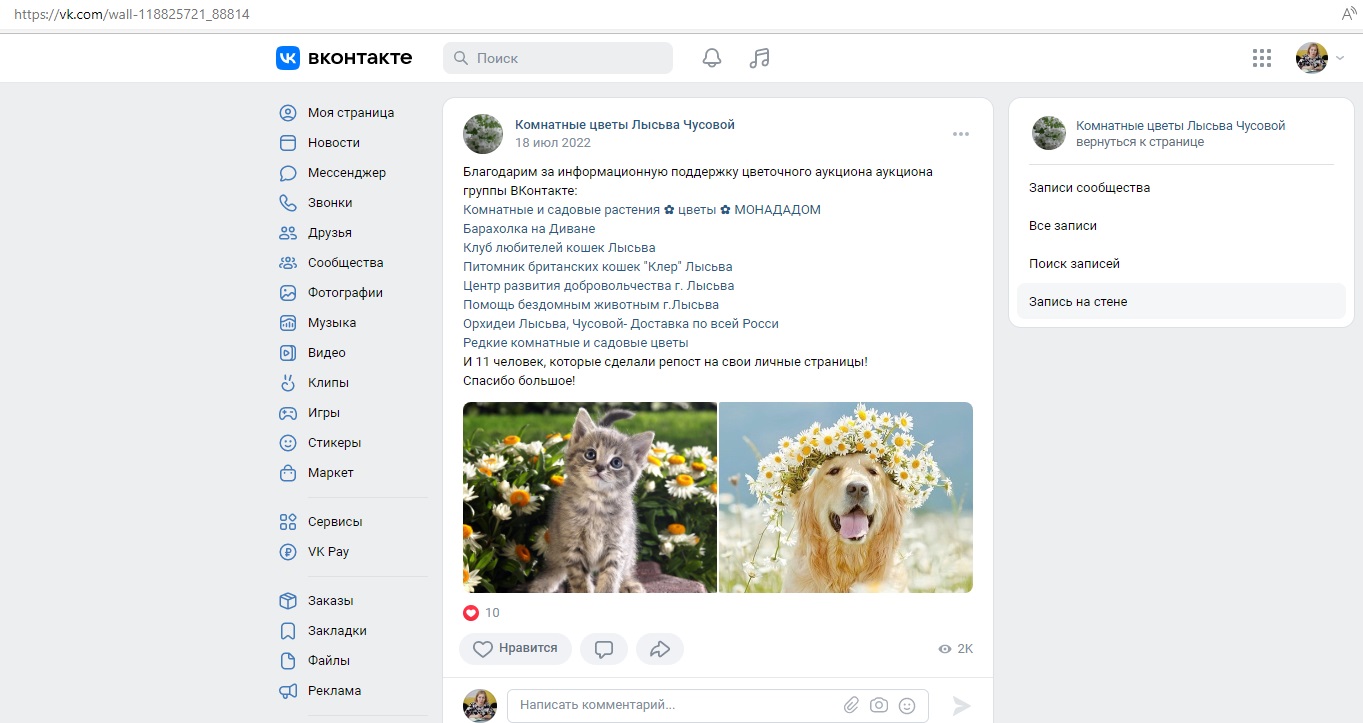Click the post date 18 июл 2022
1363x723 pixels.
tap(553, 143)
